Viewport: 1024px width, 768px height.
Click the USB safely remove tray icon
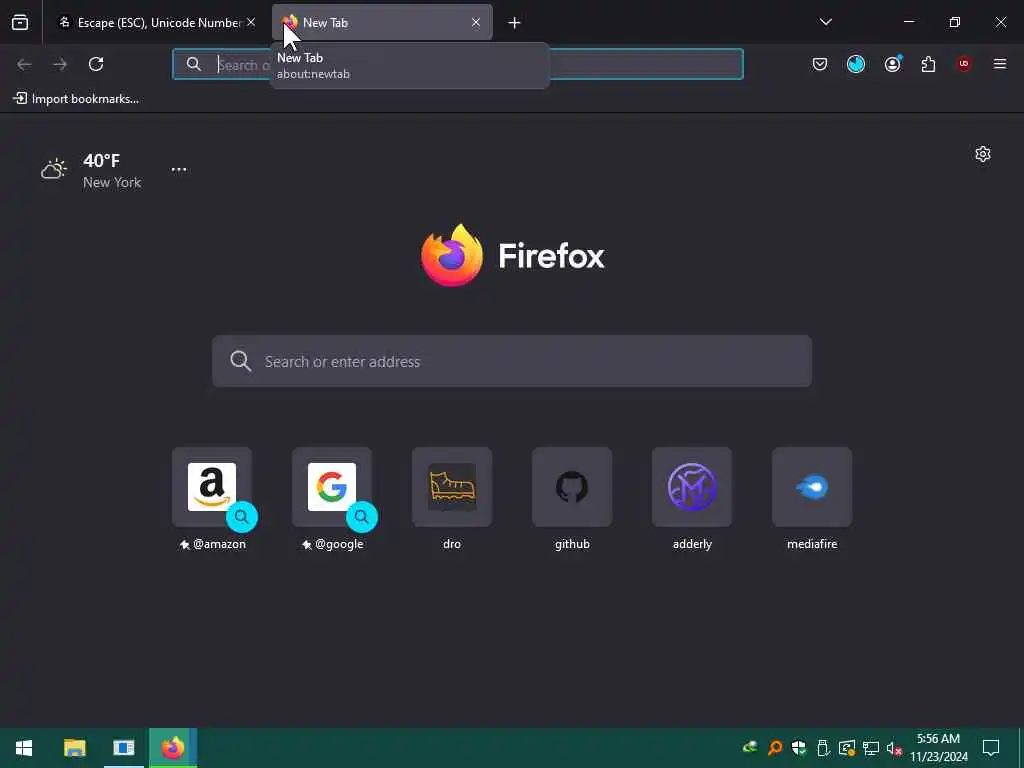point(823,748)
